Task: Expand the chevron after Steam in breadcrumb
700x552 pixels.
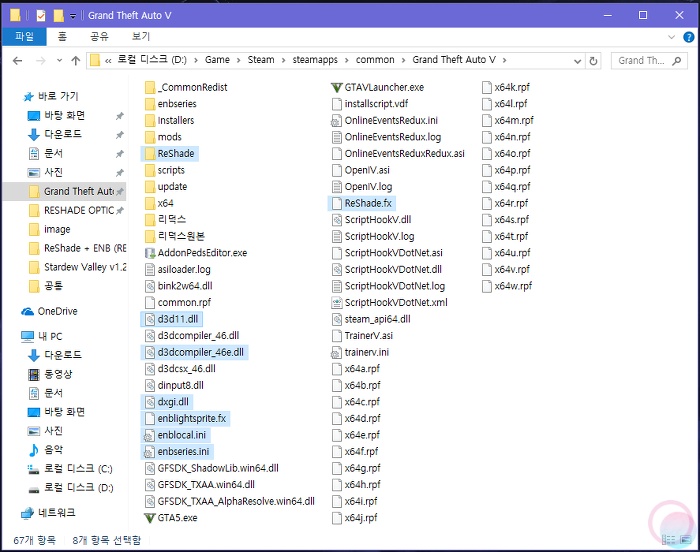Action: click(x=283, y=60)
